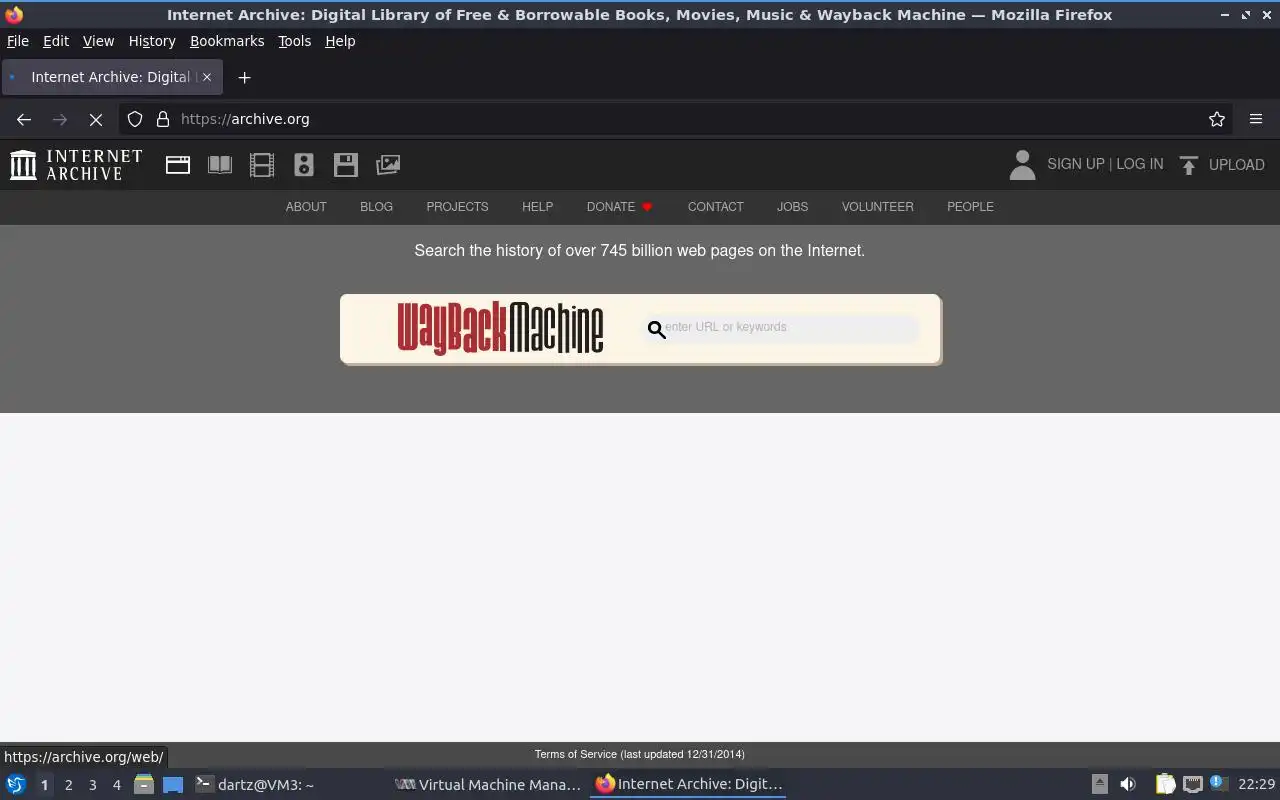The width and height of the screenshot is (1280, 800).
Task: Open the Web section icon
Action: point(178,165)
